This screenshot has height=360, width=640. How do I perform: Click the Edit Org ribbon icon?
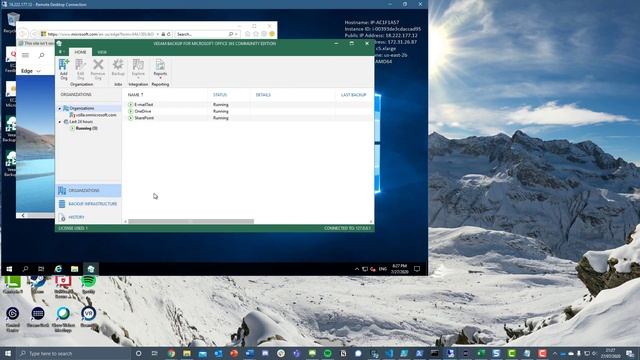pyautogui.click(x=80, y=69)
